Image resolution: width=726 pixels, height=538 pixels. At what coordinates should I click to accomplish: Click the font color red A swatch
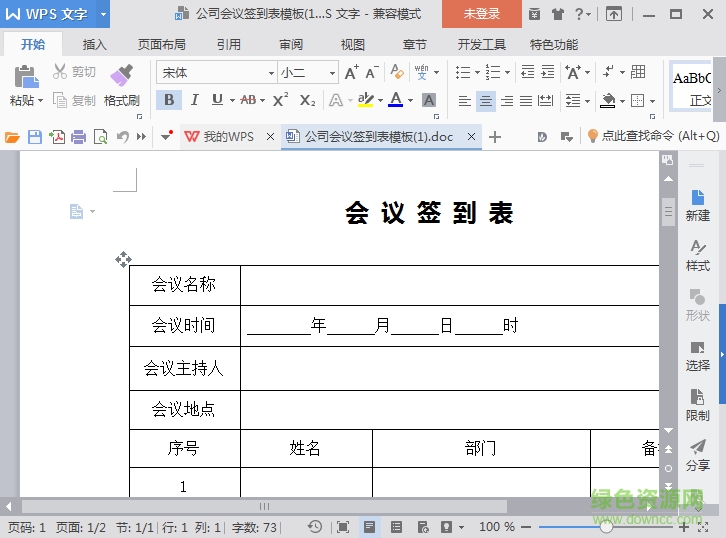coord(396,100)
